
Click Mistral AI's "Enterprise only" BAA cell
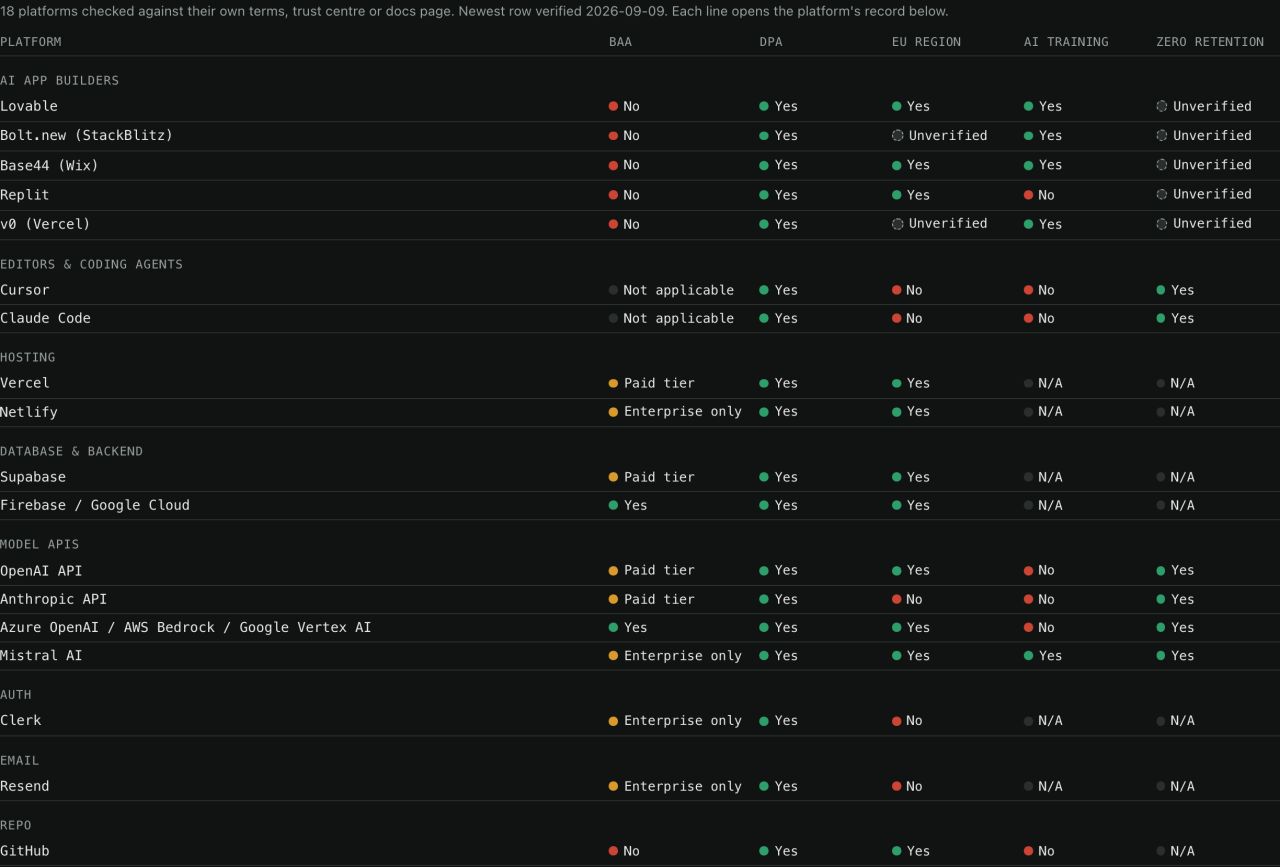(676, 656)
